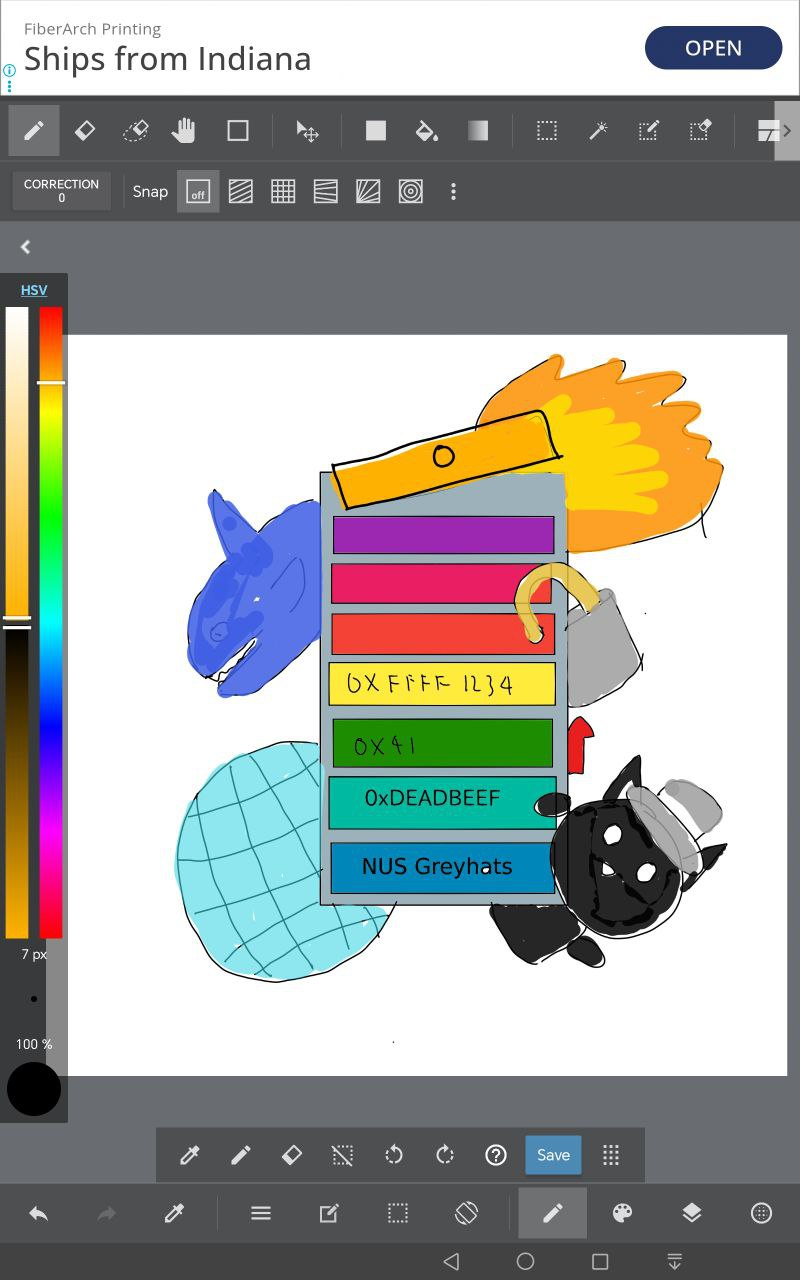Tap Android hide keyboard arrow icon
Image resolution: width=800 pixels, height=1280 pixels.
click(x=675, y=1262)
